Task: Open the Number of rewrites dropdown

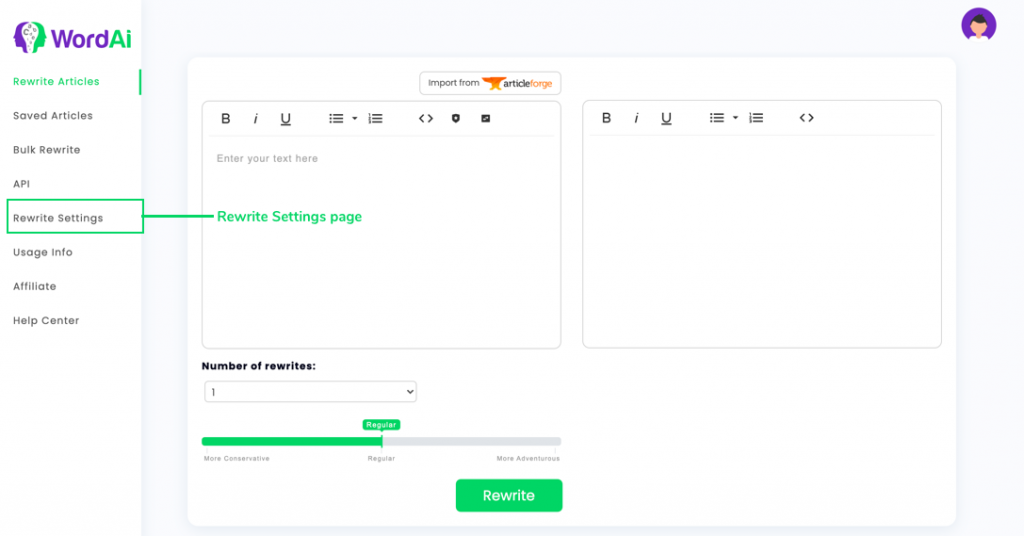Action: coord(310,392)
